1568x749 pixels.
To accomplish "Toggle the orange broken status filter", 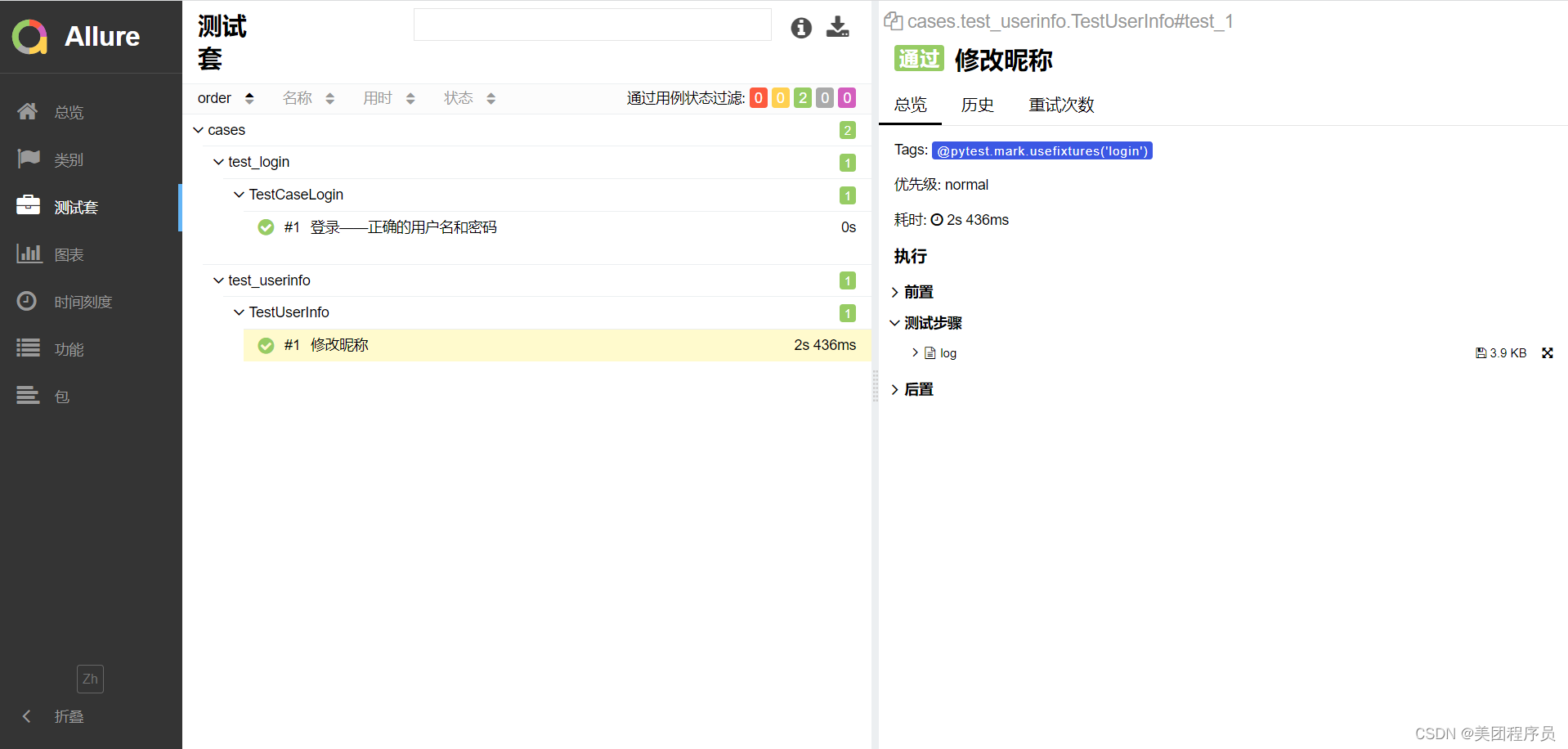I will (780, 97).
